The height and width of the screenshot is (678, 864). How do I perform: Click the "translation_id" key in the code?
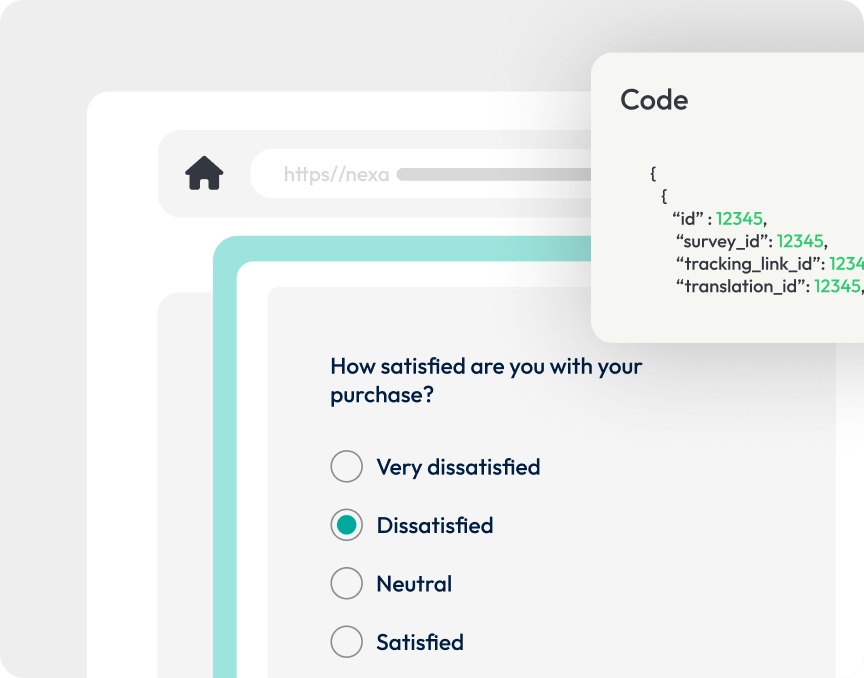[x=741, y=286]
